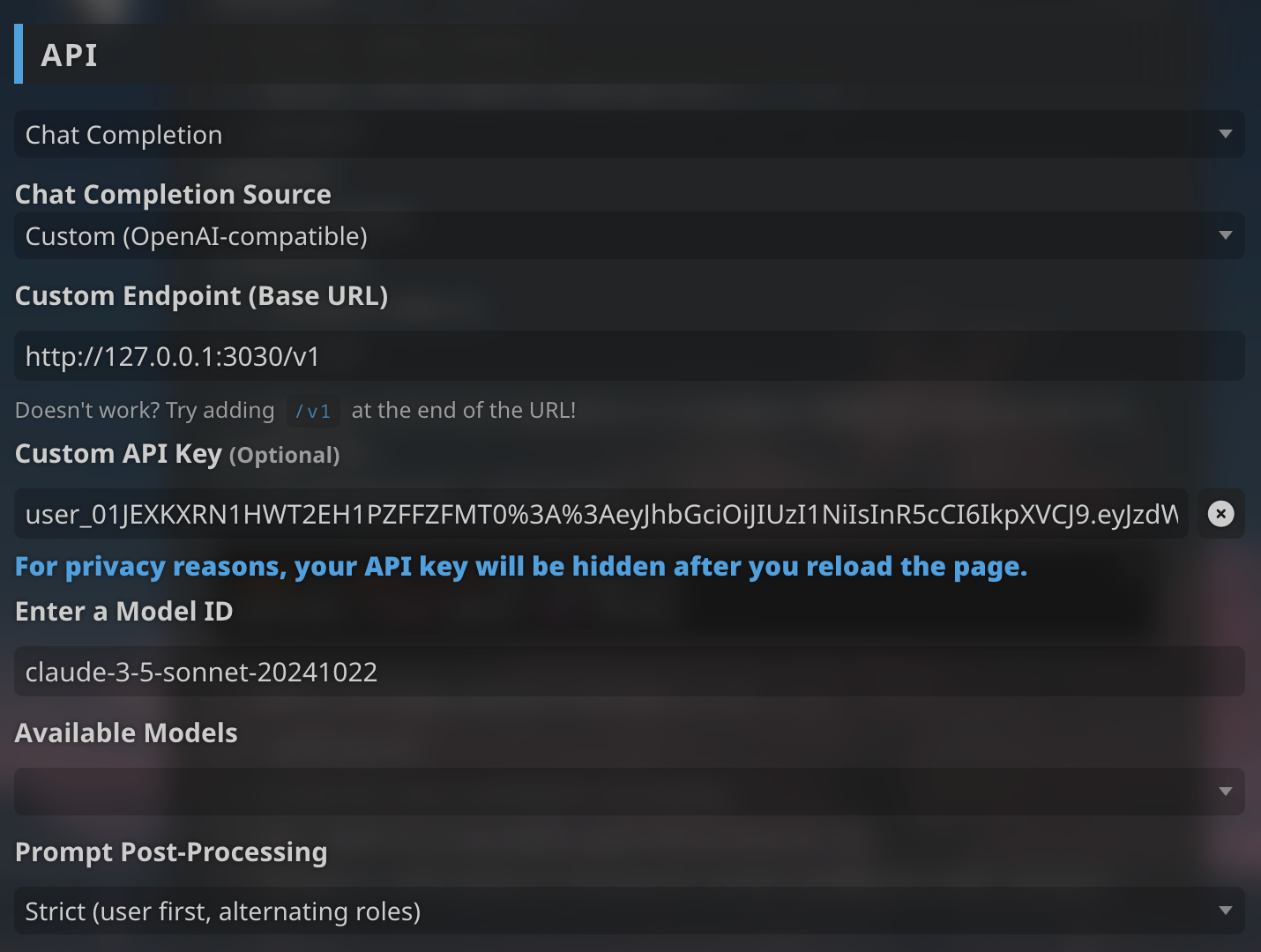This screenshot has width=1261, height=952.
Task: Focus the Custom Endpoint base URL field
Action: (630, 355)
